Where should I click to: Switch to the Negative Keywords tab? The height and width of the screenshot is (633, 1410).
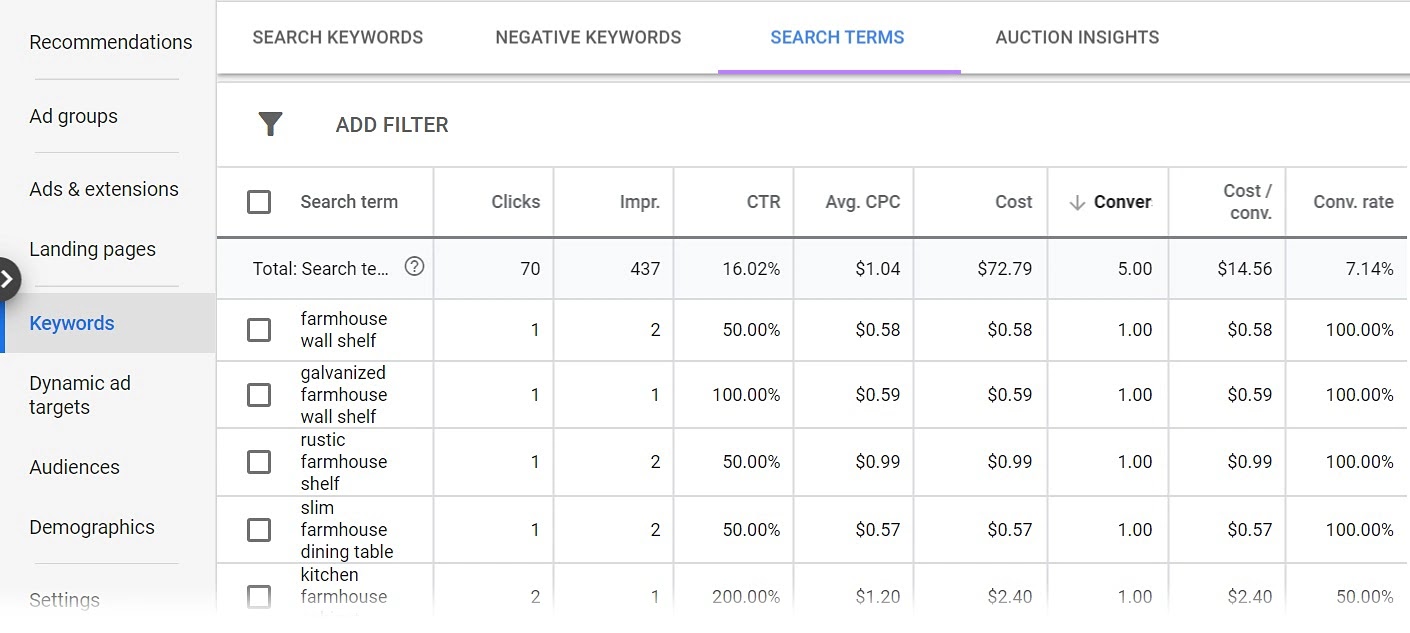588,37
